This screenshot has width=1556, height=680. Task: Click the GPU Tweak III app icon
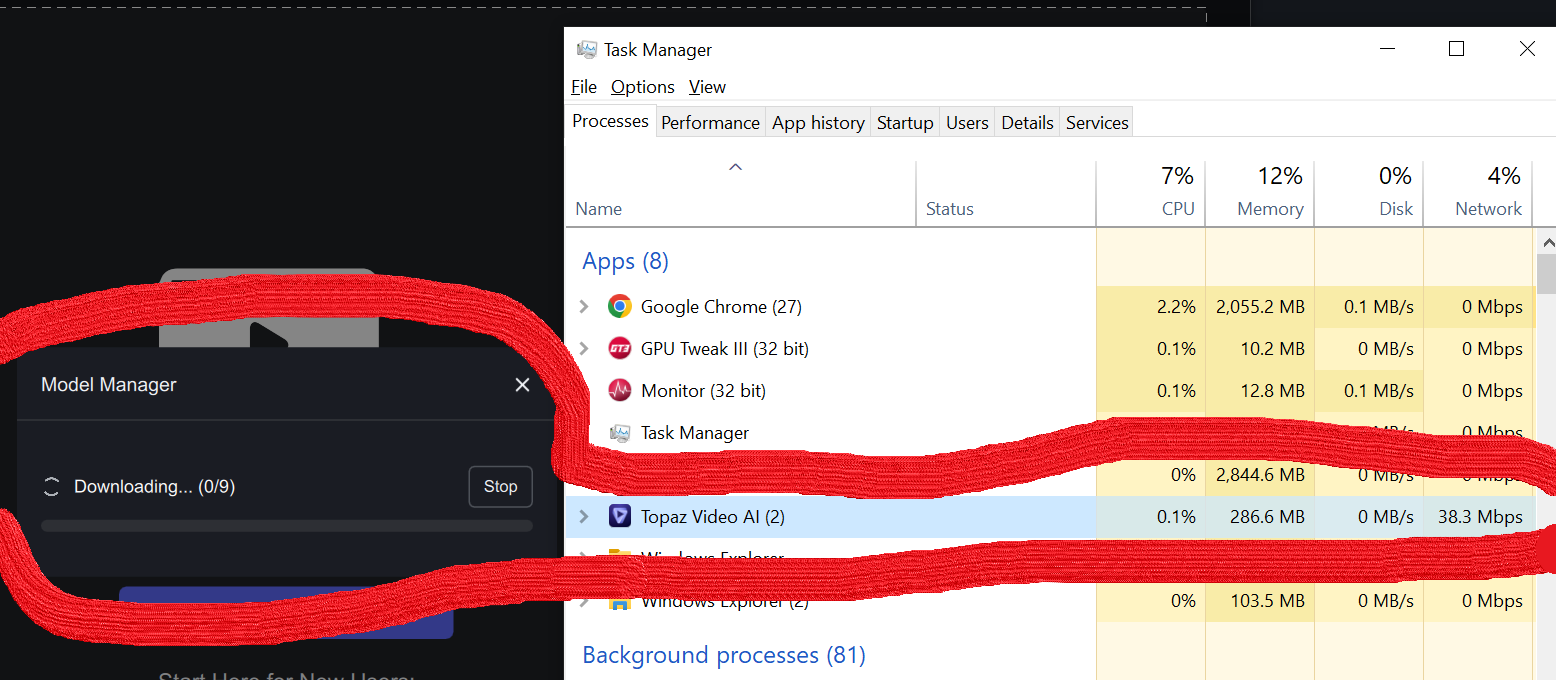click(620, 349)
